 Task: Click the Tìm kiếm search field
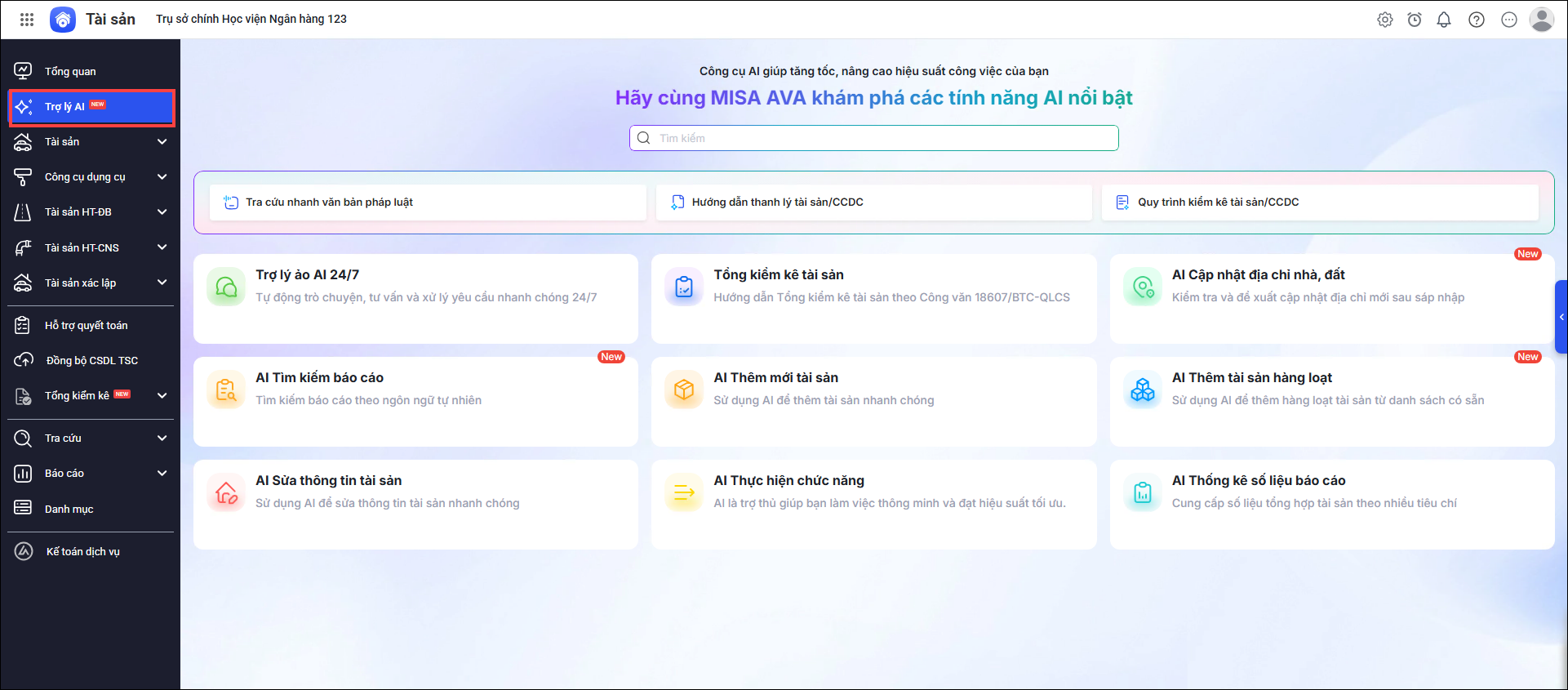point(873,138)
